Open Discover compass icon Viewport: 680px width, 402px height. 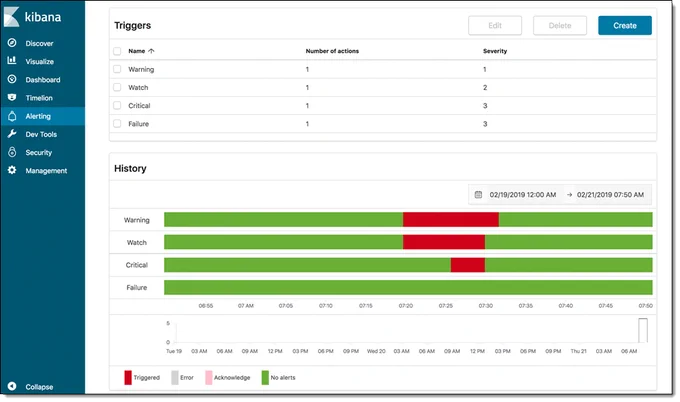(12, 43)
